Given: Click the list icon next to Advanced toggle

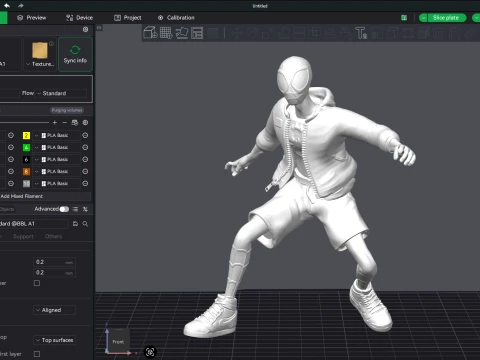Looking at the screenshot, I should click(x=75, y=209).
